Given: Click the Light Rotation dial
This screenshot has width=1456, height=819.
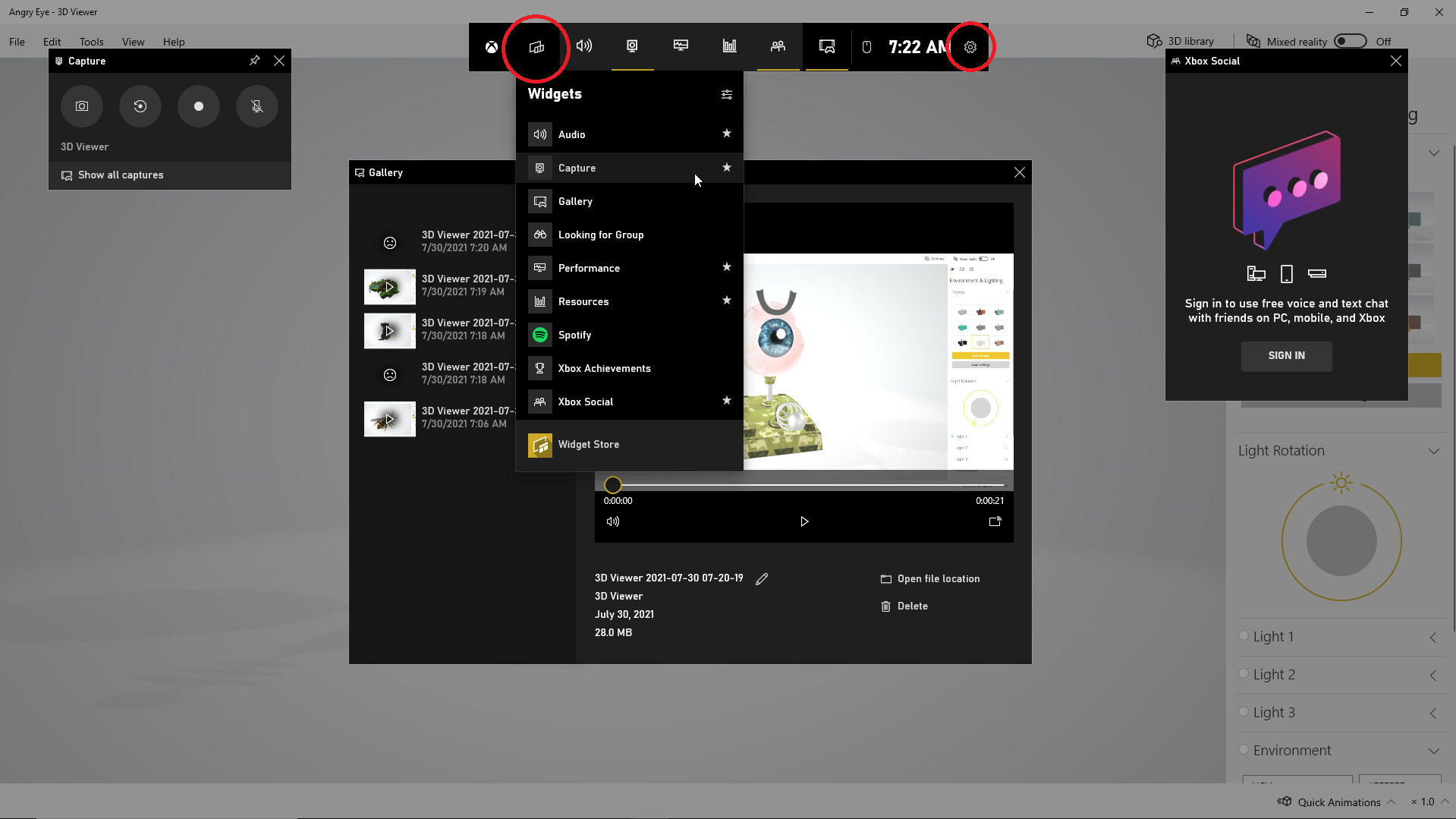Looking at the screenshot, I should pos(1341,541).
